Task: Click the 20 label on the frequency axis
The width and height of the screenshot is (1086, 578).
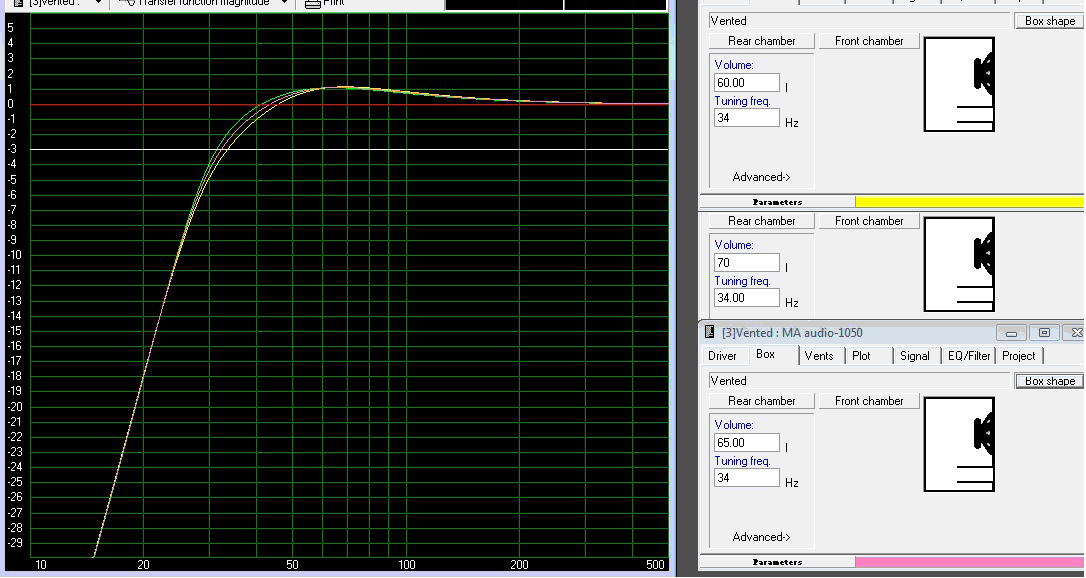Action: click(143, 565)
